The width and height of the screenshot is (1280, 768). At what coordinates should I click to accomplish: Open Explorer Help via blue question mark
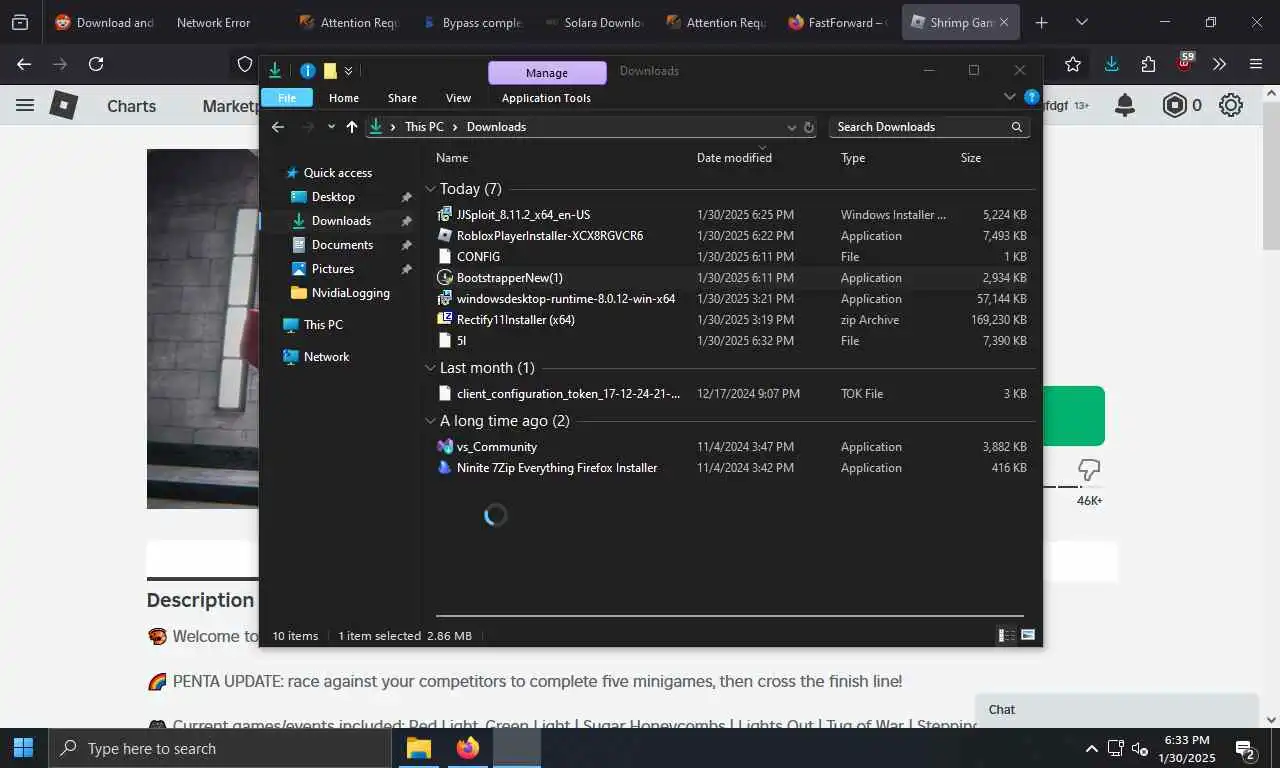click(1031, 97)
